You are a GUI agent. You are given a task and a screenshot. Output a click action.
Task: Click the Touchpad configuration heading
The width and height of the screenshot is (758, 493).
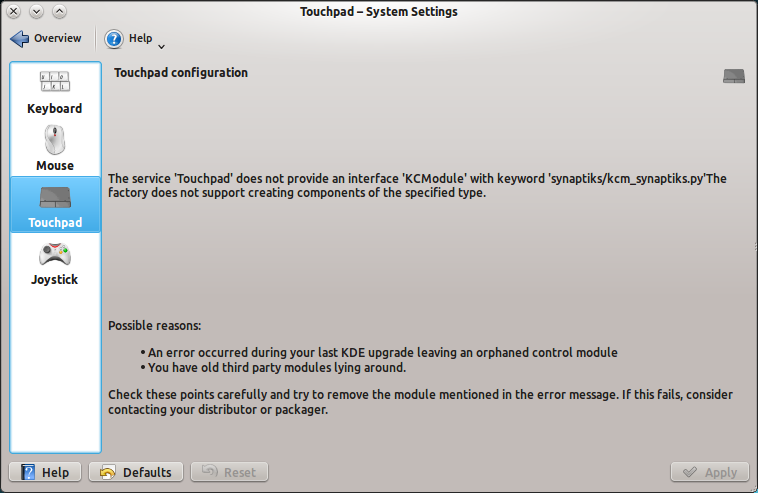181,73
